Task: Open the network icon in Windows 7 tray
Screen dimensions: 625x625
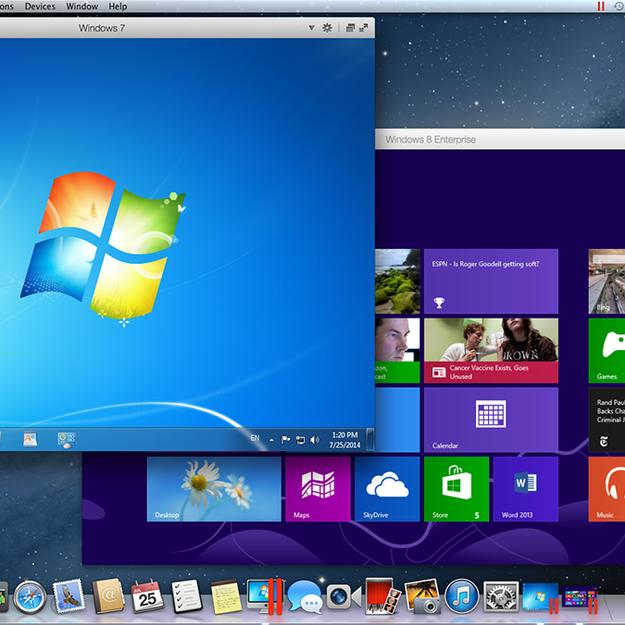Action: 301,440
